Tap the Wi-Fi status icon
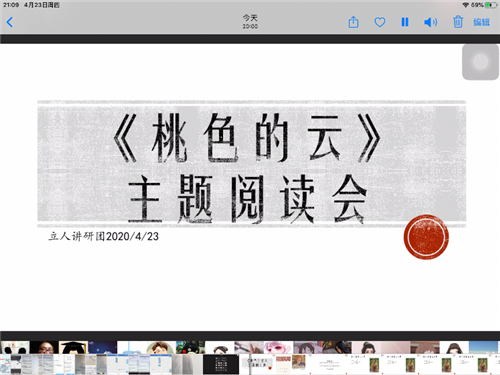The image size is (500, 375). (x=466, y=5)
